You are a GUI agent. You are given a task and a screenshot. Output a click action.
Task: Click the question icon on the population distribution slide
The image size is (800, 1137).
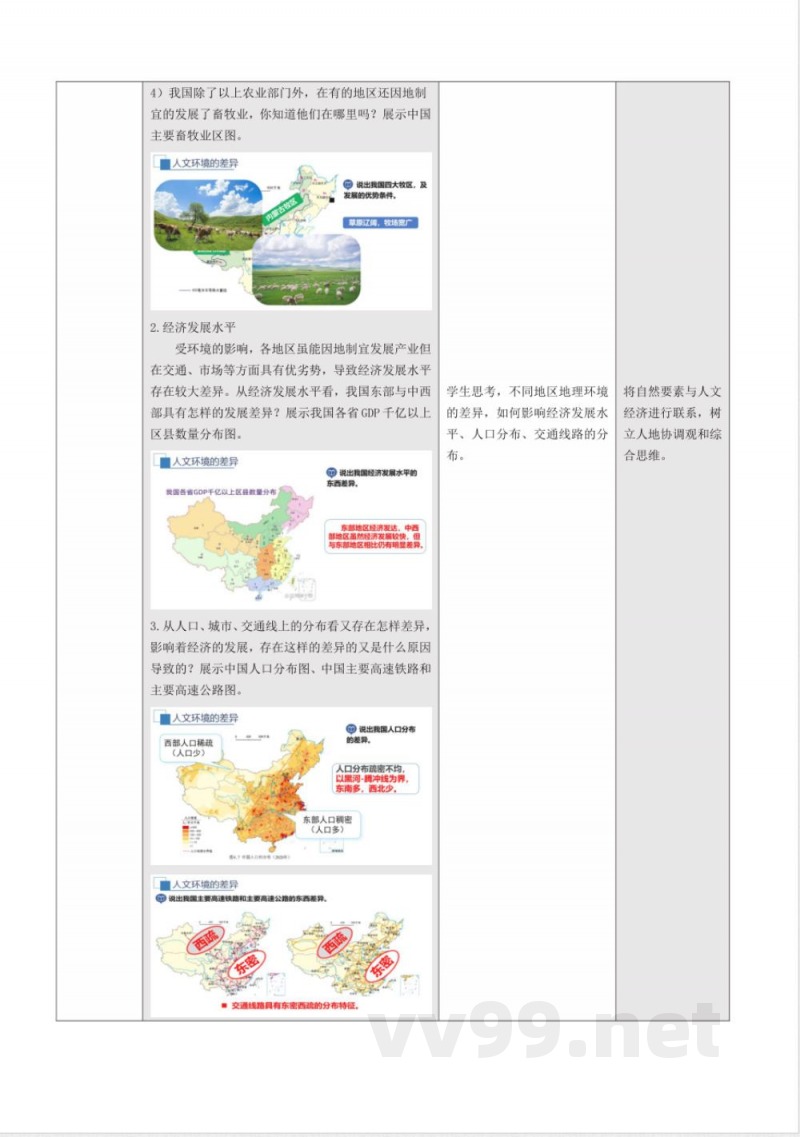[x=349, y=729]
